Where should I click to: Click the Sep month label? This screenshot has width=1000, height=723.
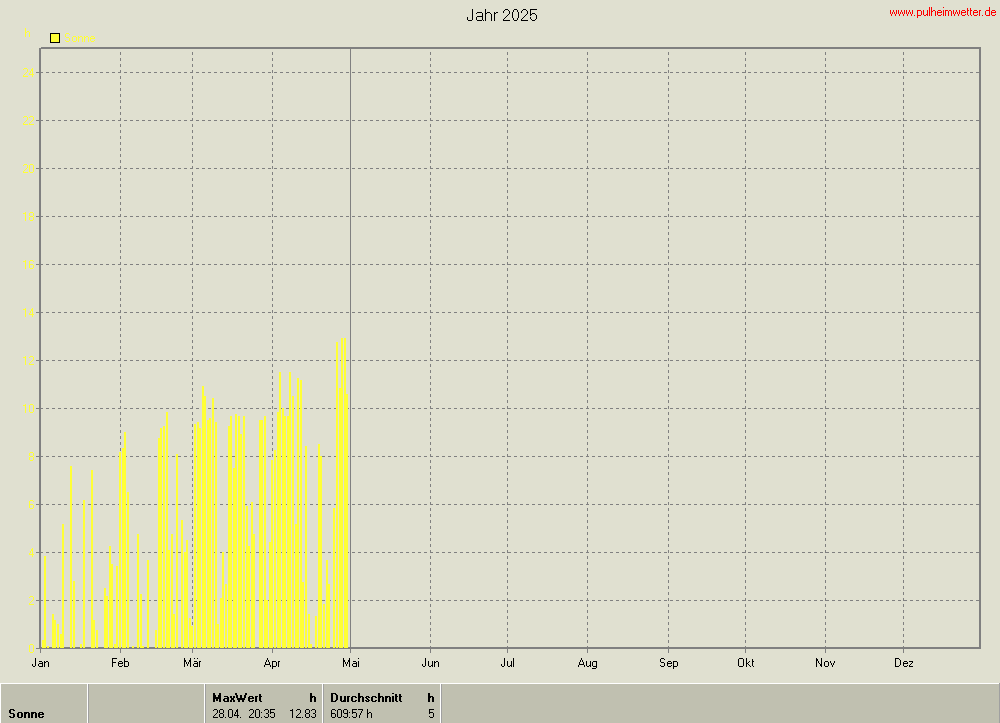(668, 663)
